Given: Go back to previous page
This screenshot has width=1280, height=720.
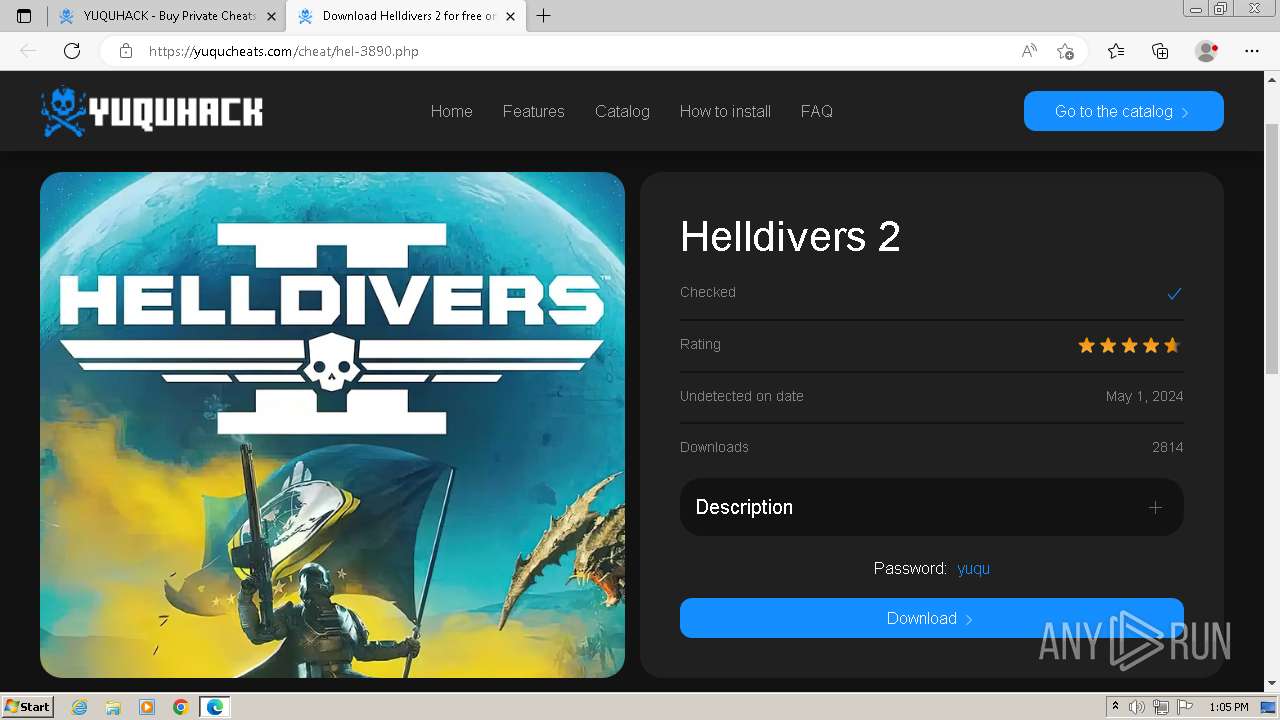Looking at the screenshot, I should pos(28,51).
